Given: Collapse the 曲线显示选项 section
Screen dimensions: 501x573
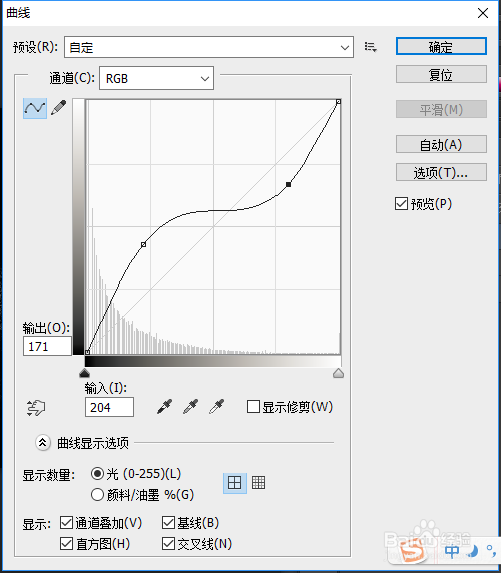Looking at the screenshot, I should click(43, 443).
